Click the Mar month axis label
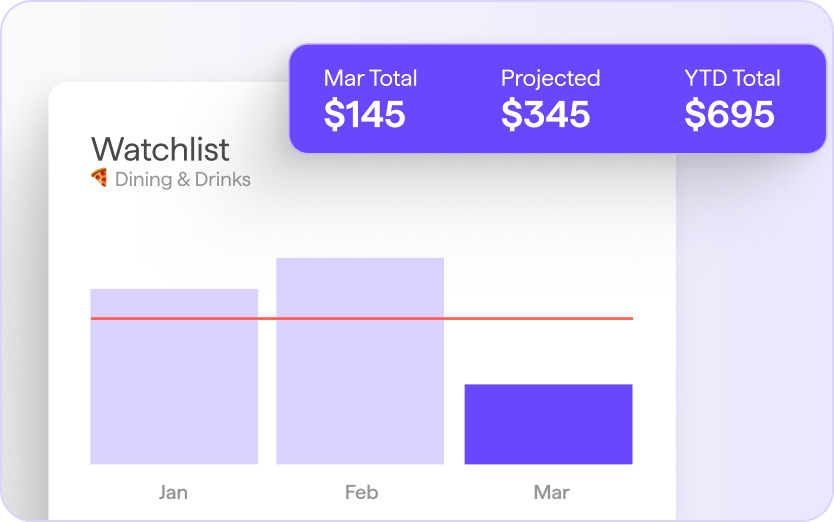834x522 pixels. [552, 492]
